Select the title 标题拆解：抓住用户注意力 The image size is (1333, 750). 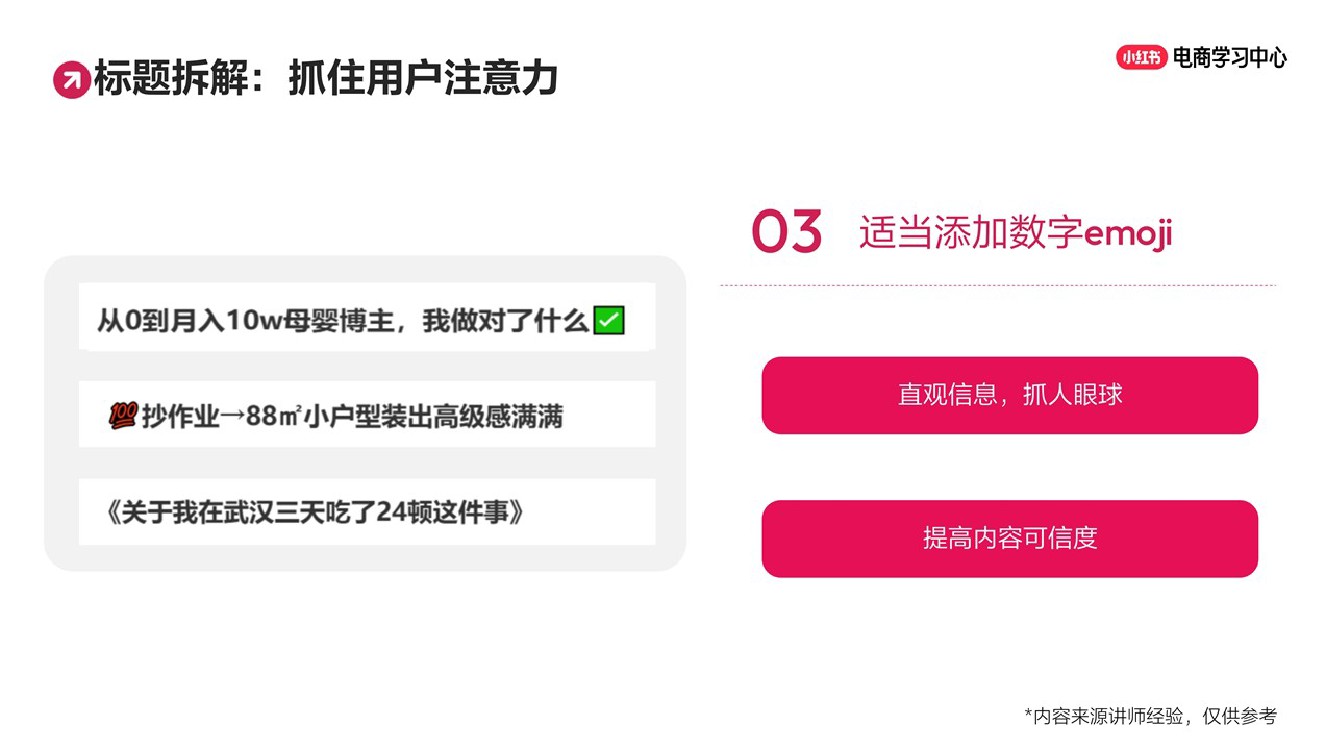[325, 79]
